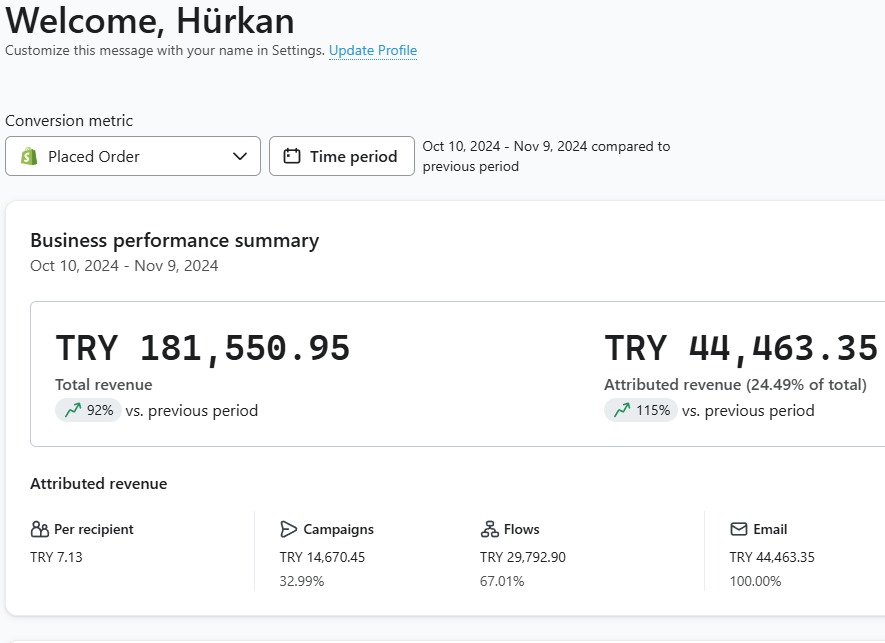
Task: Click the Per recipient people icon
Action: [x=40, y=529]
